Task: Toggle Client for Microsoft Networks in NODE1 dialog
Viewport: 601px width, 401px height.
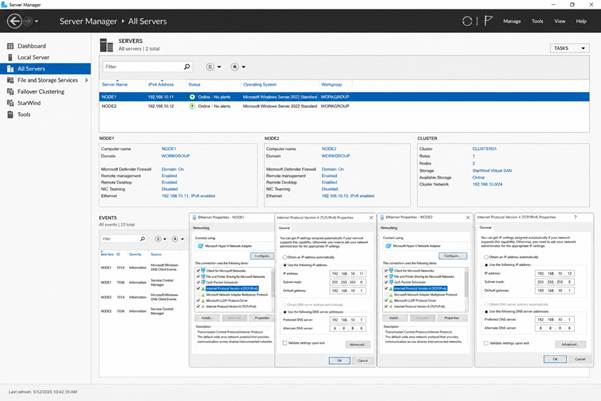Action: [198, 271]
